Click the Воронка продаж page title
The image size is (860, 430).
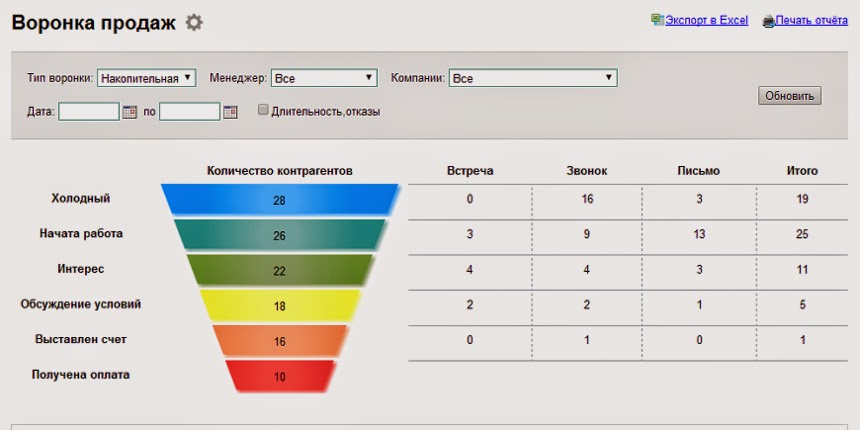pyautogui.click(x=94, y=23)
